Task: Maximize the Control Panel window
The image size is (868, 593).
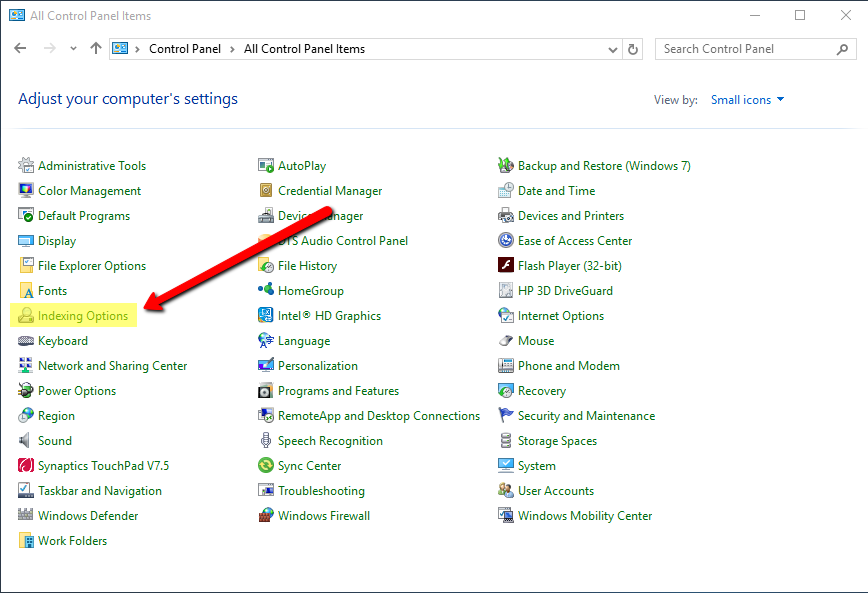Action: coord(800,16)
